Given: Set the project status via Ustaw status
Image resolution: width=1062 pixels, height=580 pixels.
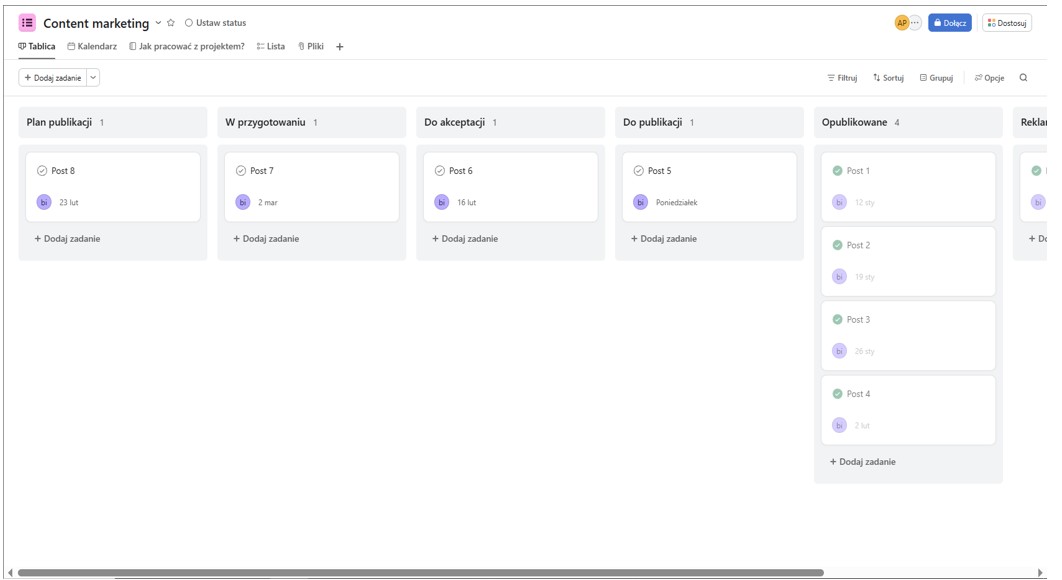Looking at the screenshot, I should (x=215, y=23).
